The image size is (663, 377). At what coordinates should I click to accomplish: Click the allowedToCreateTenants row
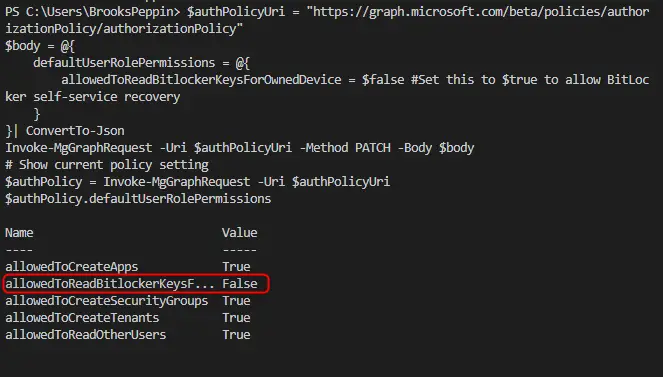point(128,318)
